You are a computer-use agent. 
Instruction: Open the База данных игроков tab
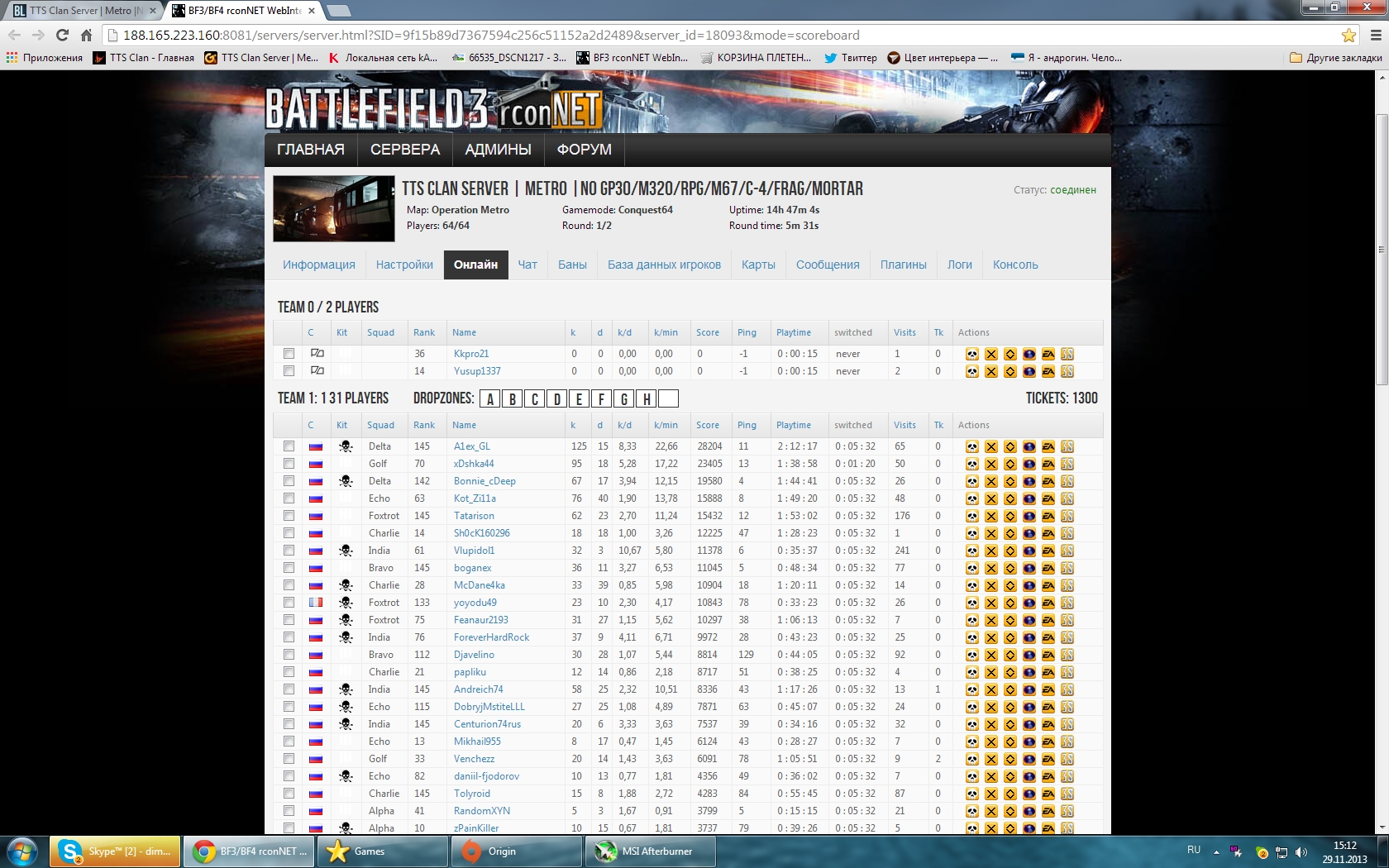[664, 265]
